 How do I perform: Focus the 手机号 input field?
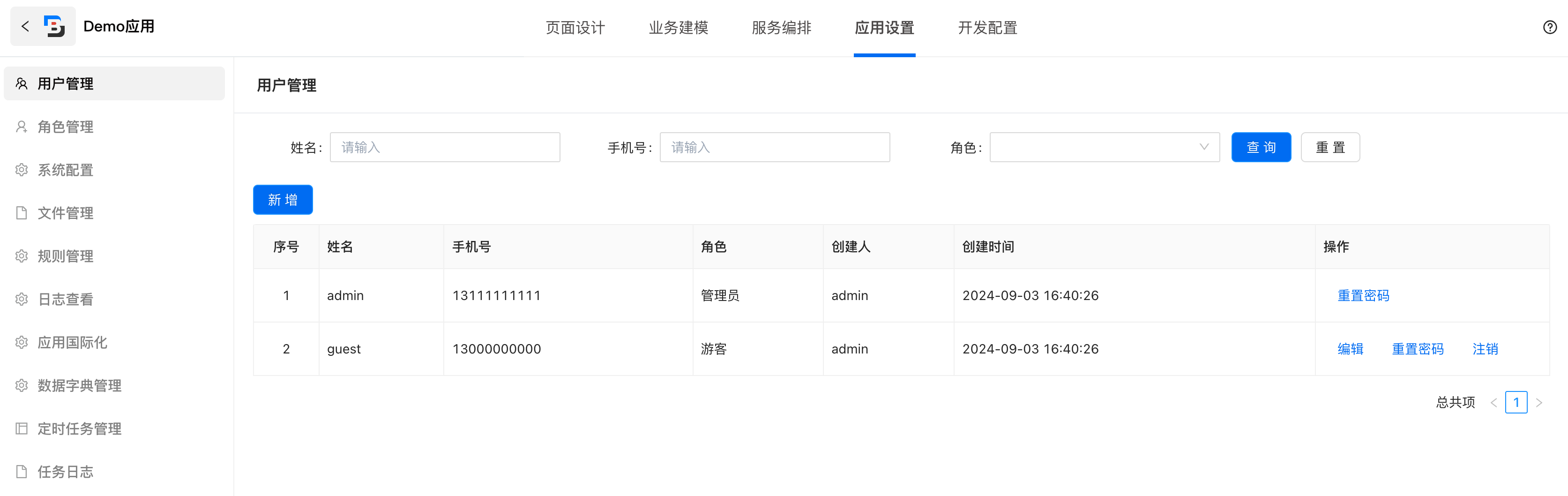click(775, 147)
